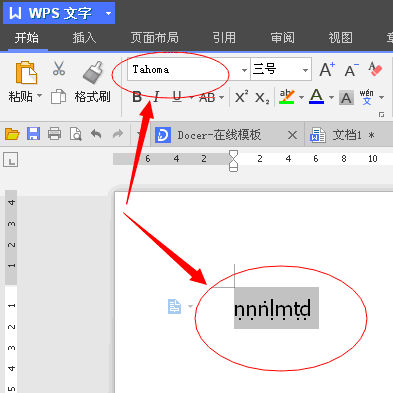
Task: Click the 格式刷 label
Action: coord(92,97)
